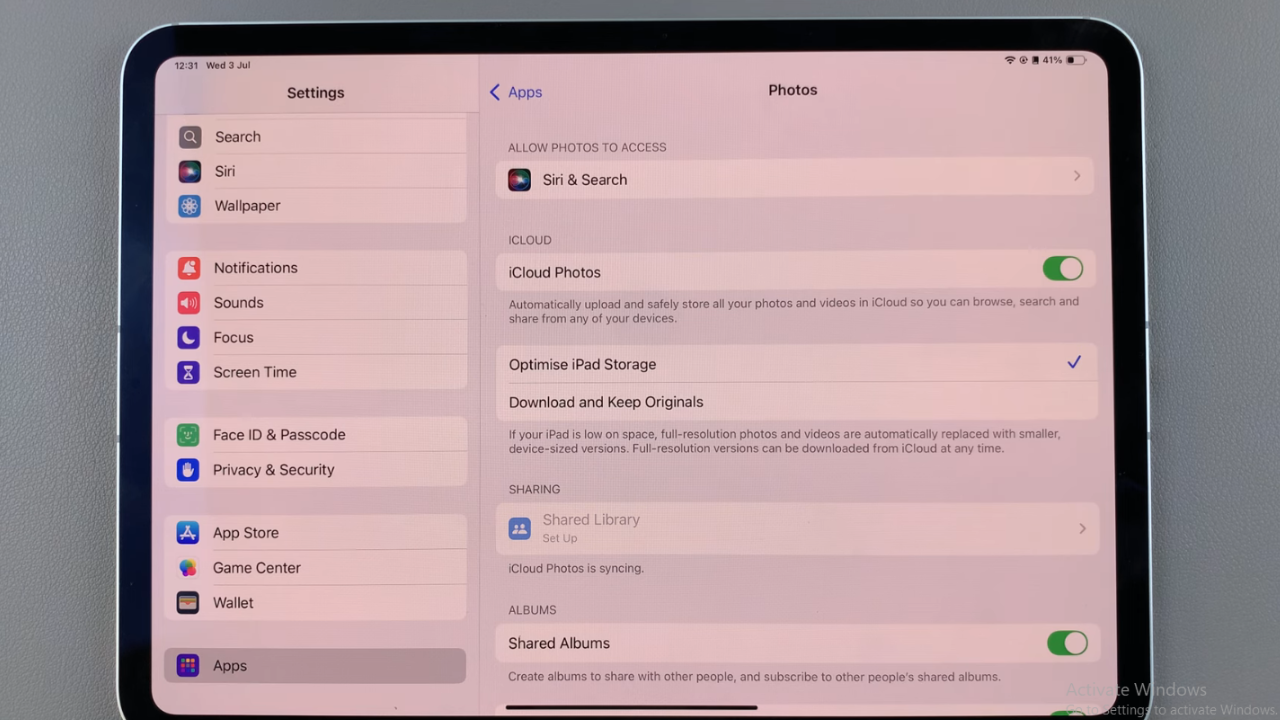Tap the Game Center bubbles icon
Image resolution: width=1280 pixels, height=720 pixels.
point(188,568)
